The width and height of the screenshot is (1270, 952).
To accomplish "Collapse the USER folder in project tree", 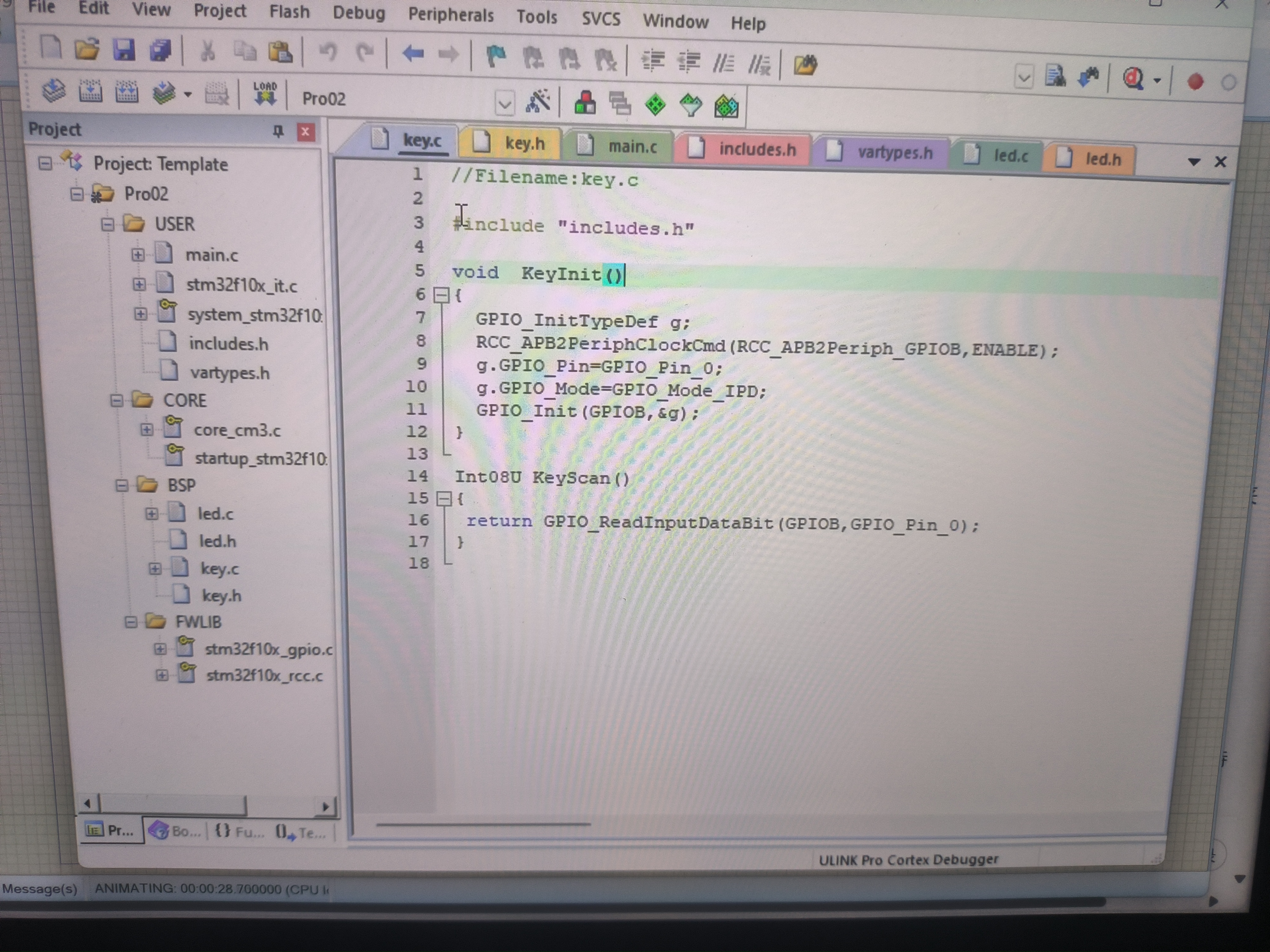I will pyautogui.click(x=108, y=224).
